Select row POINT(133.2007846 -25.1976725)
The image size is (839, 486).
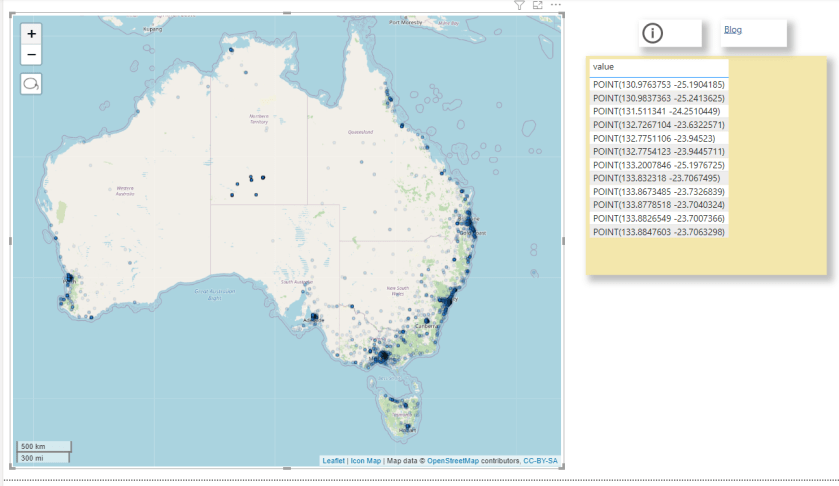coord(658,165)
